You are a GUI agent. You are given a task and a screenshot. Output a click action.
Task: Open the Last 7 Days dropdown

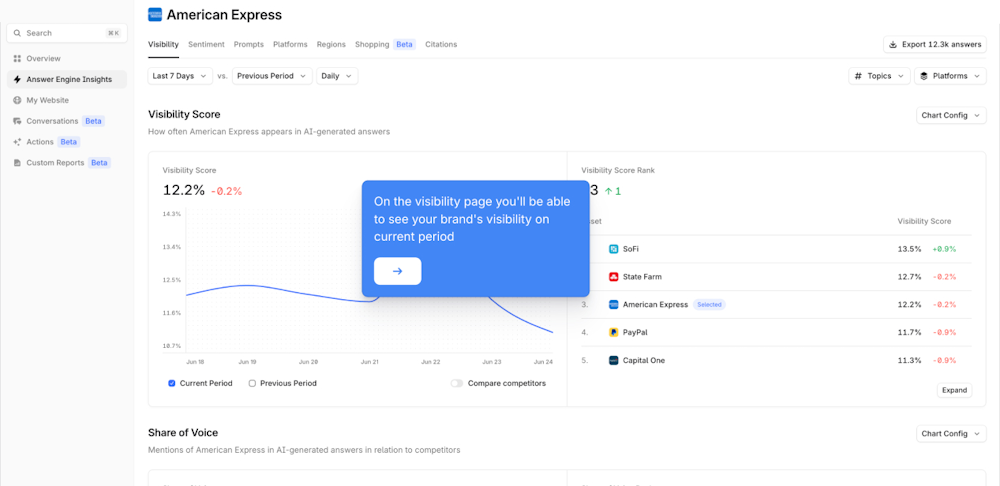click(180, 76)
